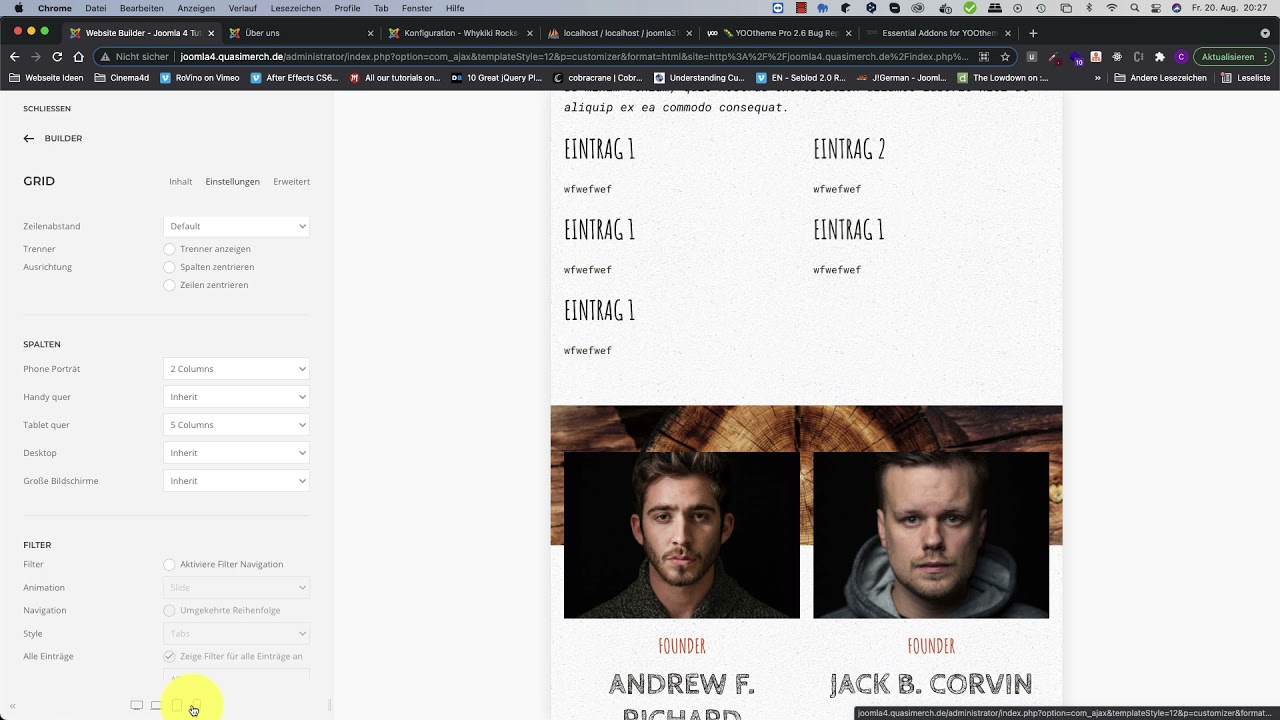Enable Aktiviere Filter Navigation checkbox
The height and width of the screenshot is (720, 1280).
(x=169, y=564)
